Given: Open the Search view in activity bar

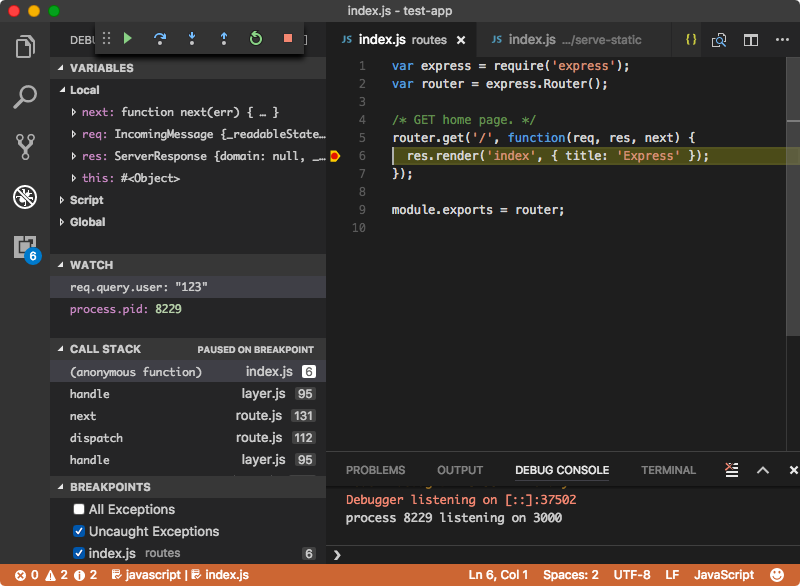Looking at the screenshot, I should pos(25,96).
